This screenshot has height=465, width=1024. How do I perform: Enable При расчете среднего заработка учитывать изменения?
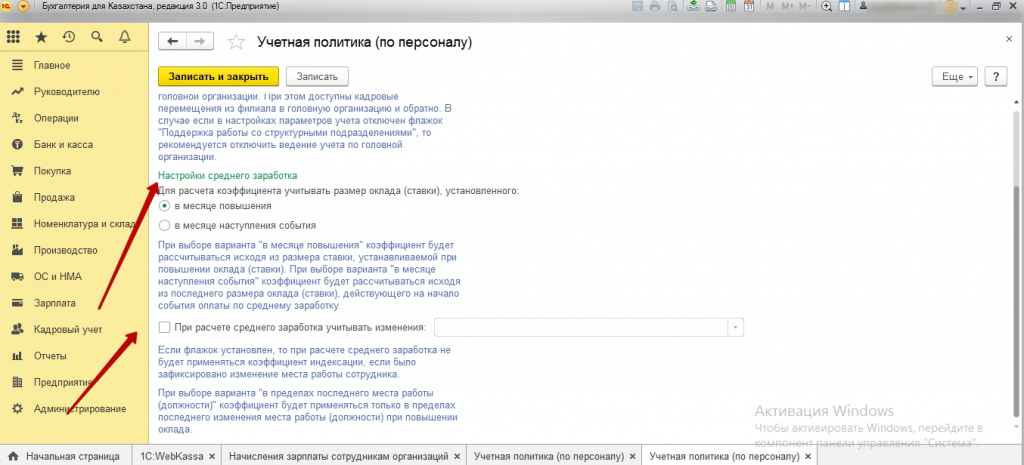tap(165, 327)
